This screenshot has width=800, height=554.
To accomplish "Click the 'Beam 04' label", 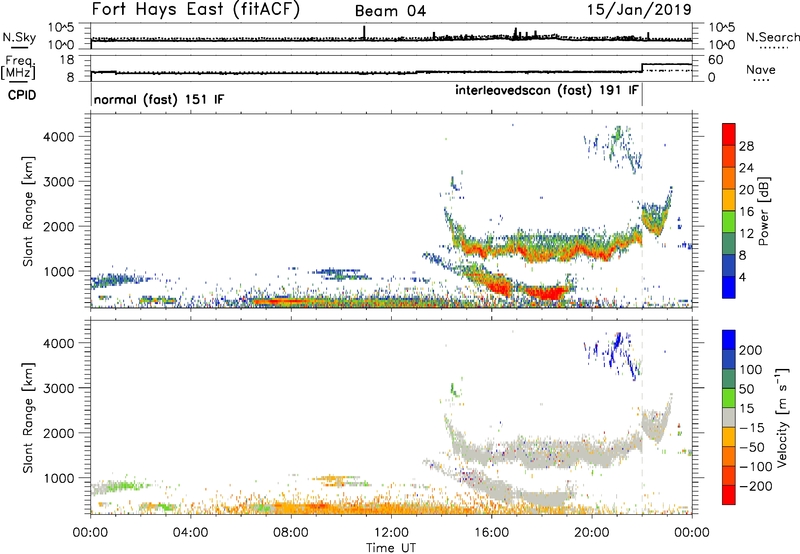I will pyautogui.click(x=390, y=11).
